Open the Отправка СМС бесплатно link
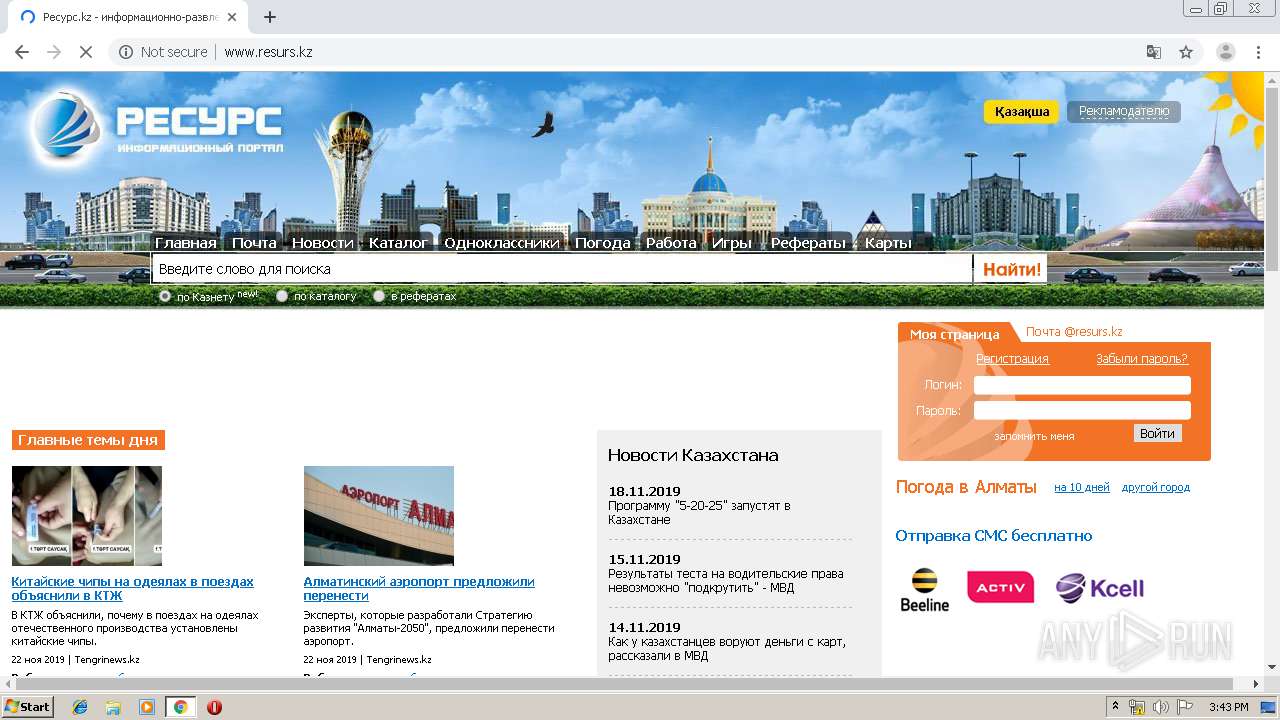This screenshot has width=1280, height=720. coord(994,536)
